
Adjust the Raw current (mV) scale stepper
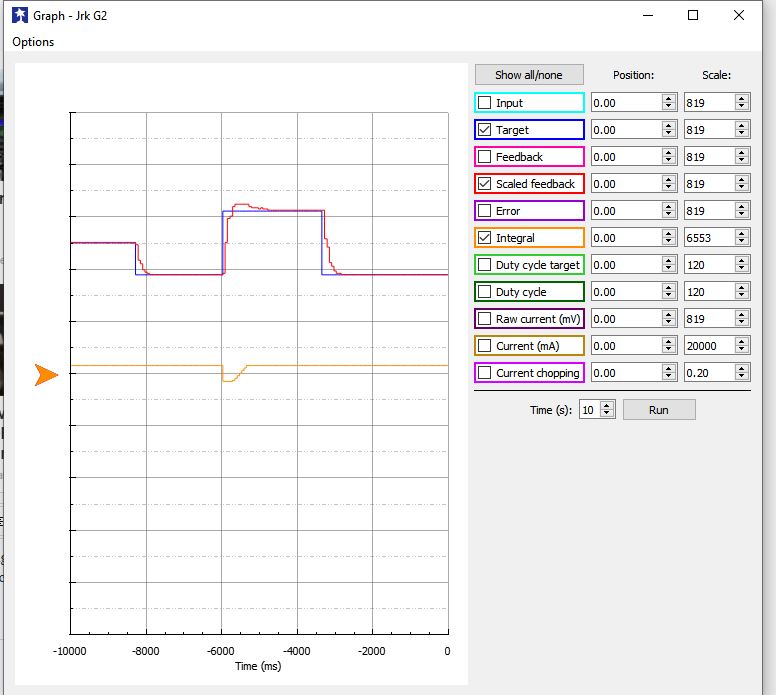click(741, 318)
